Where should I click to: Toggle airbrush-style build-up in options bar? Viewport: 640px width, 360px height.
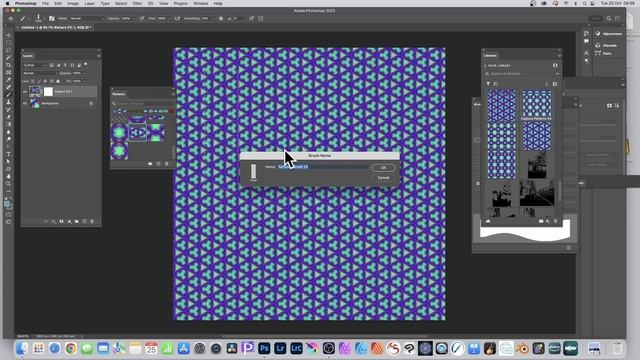[x=177, y=18]
